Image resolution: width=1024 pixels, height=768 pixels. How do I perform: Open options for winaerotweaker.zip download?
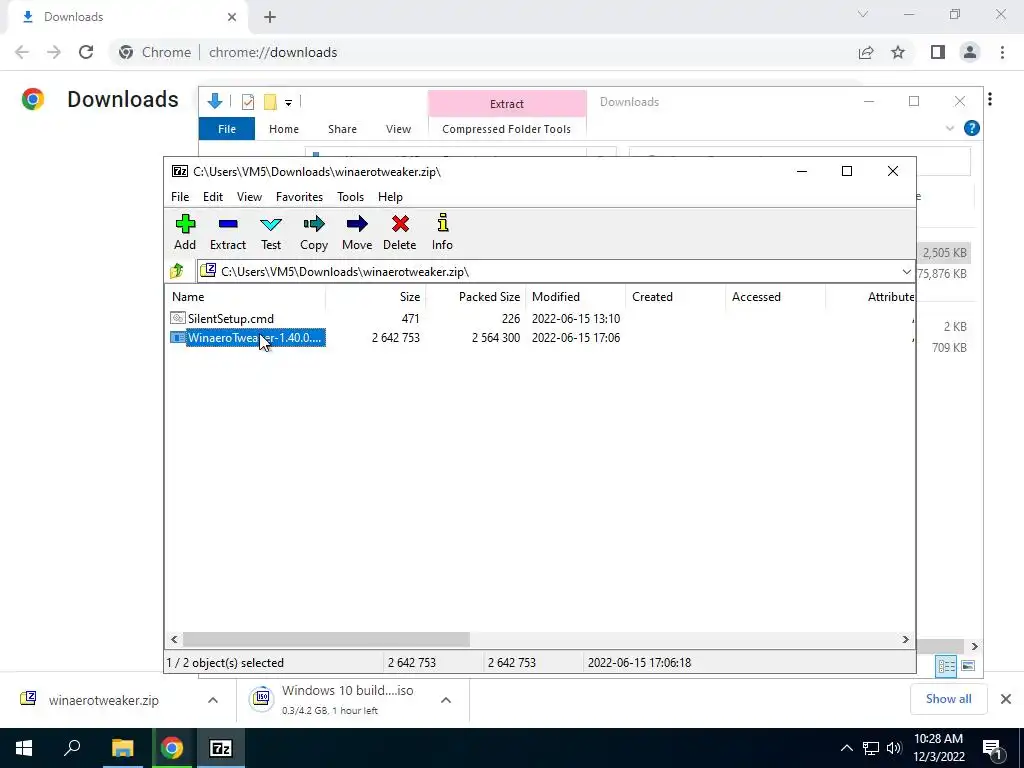pos(213,700)
